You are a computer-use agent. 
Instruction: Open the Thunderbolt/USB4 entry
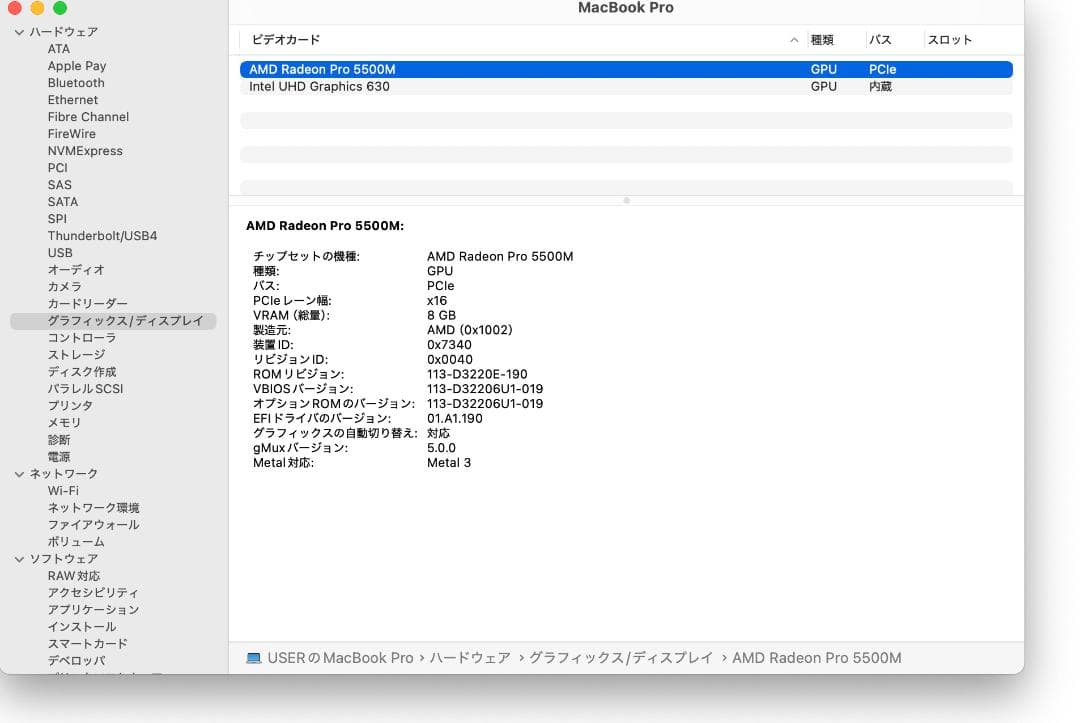coord(104,235)
